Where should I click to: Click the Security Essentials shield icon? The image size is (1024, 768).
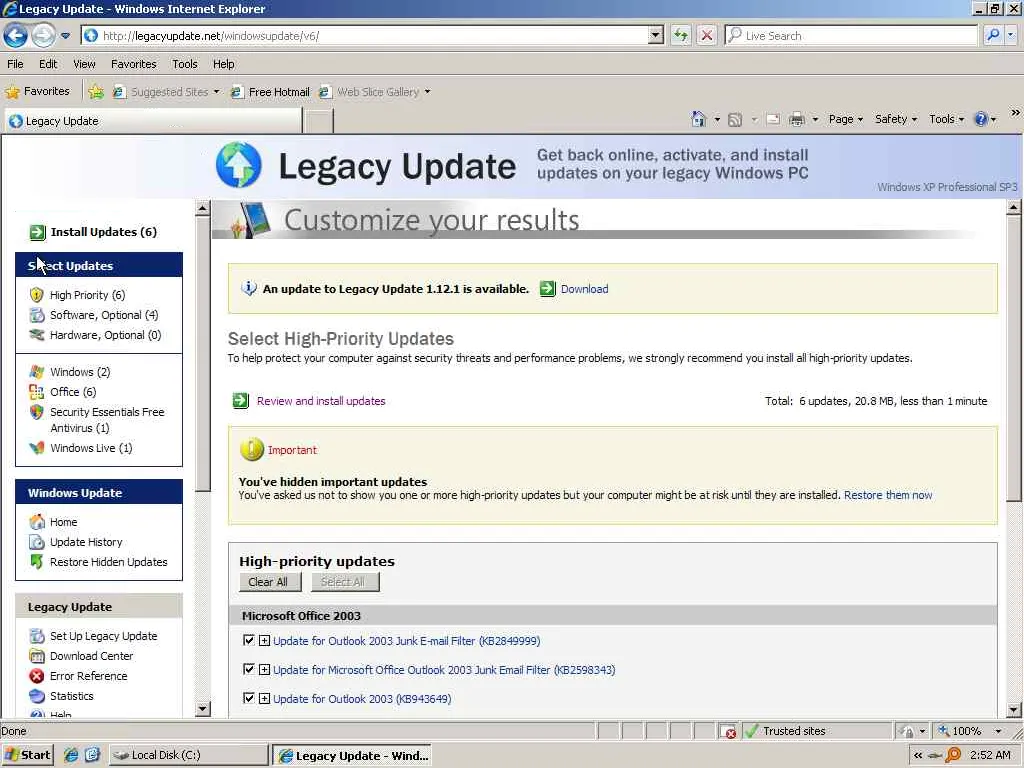(x=37, y=412)
